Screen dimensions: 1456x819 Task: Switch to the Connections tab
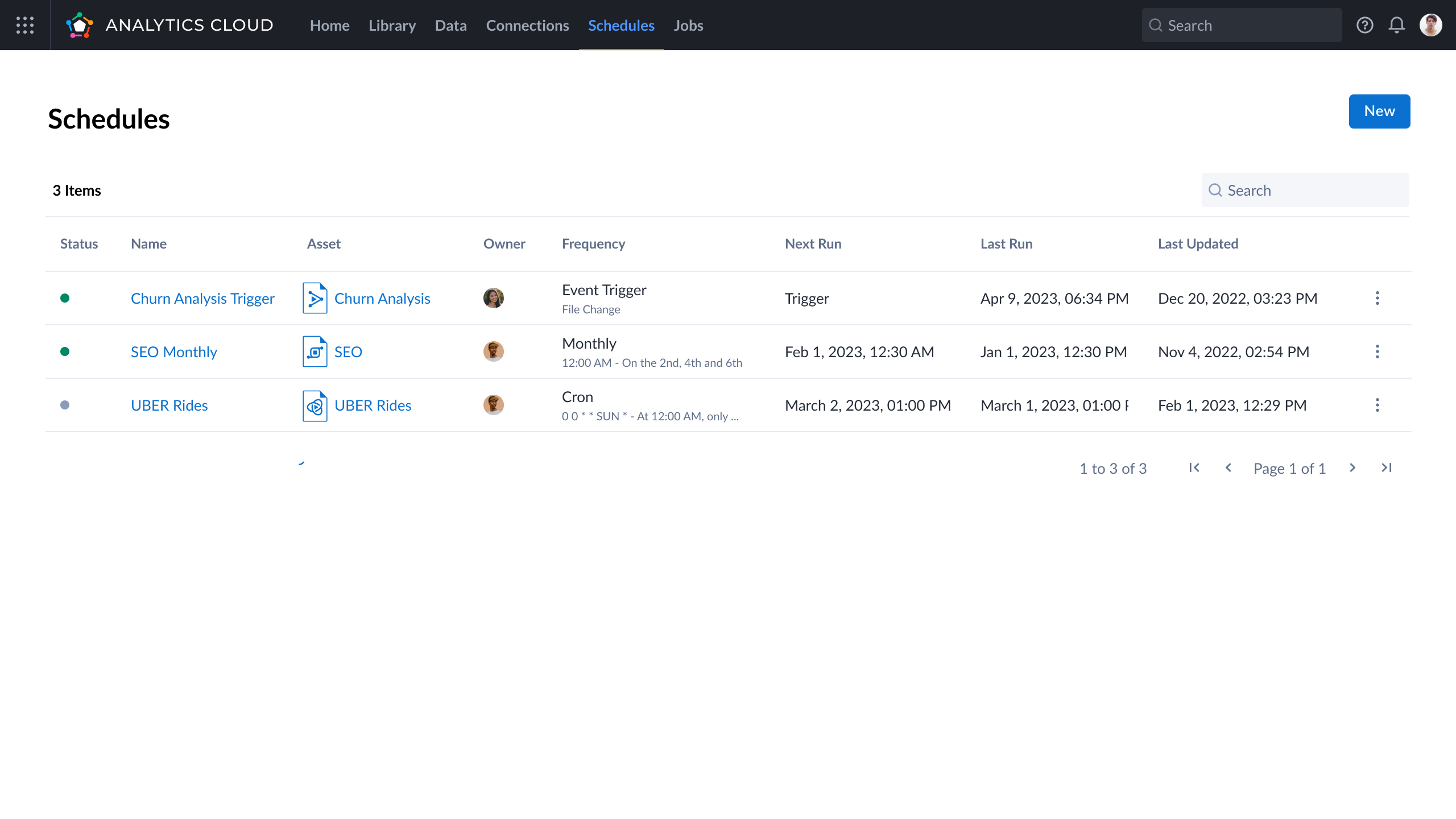(x=527, y=26)
